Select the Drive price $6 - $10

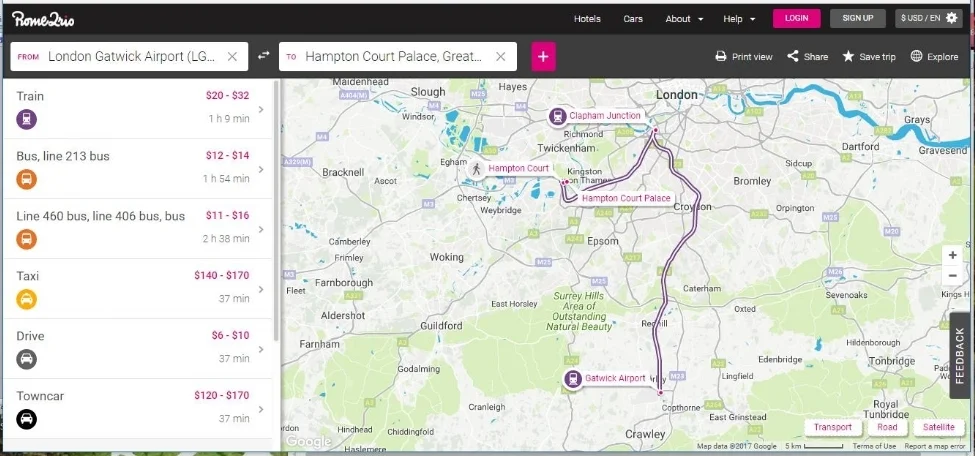point(230,336)
